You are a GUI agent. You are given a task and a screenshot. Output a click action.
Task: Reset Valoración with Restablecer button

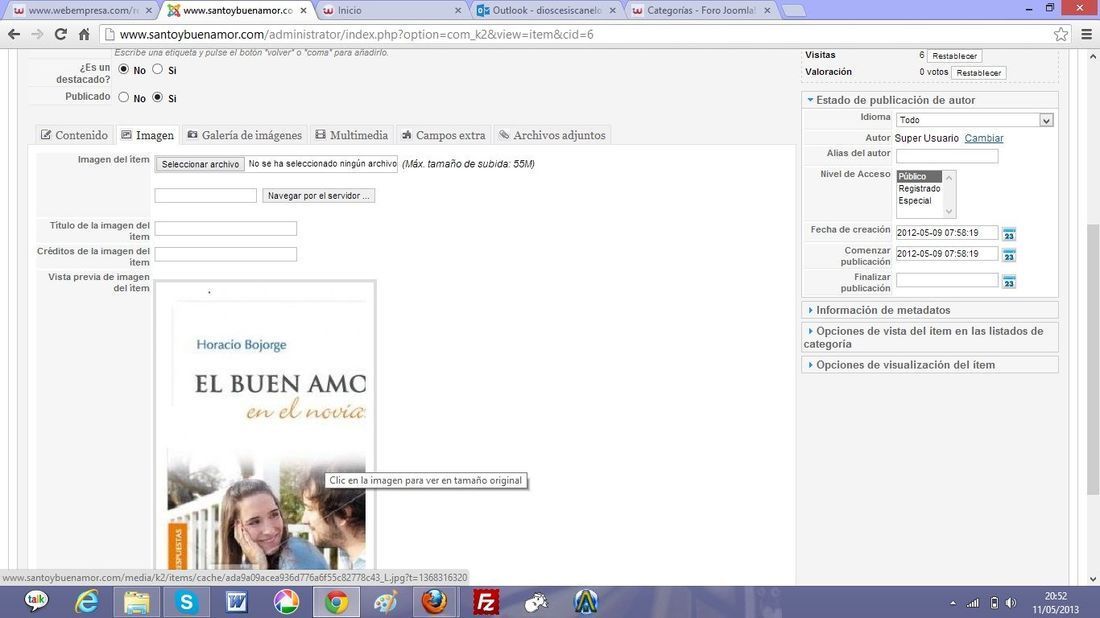tap(979, 73)
